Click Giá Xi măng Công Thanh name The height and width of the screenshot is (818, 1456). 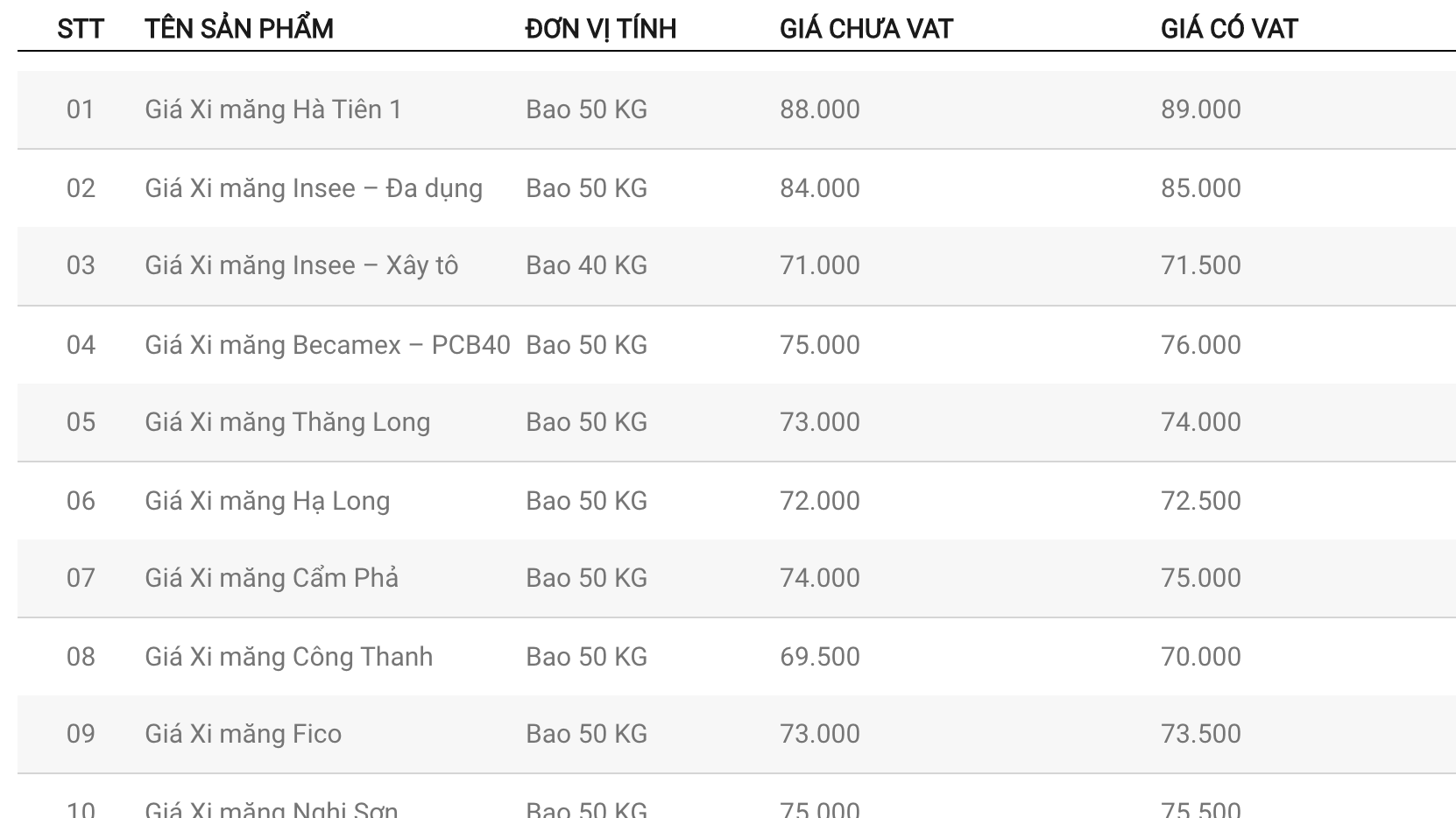(x=289, y=657)
